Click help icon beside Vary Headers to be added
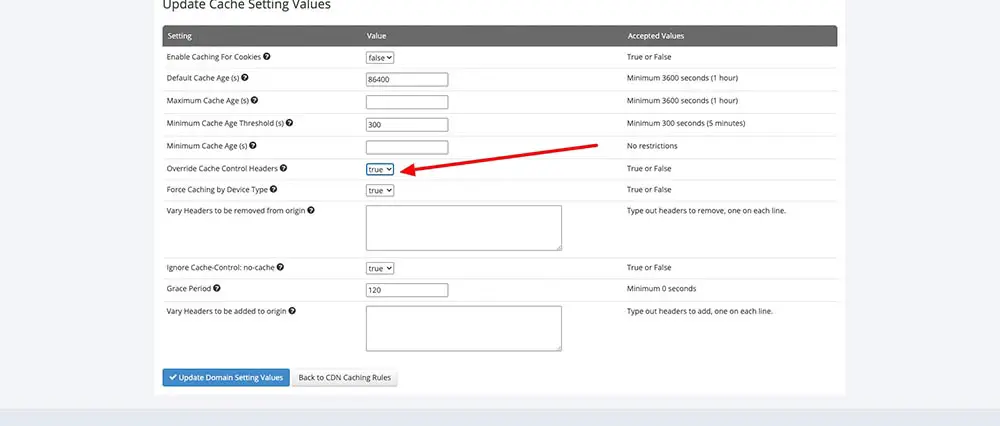 pos(292,311)
